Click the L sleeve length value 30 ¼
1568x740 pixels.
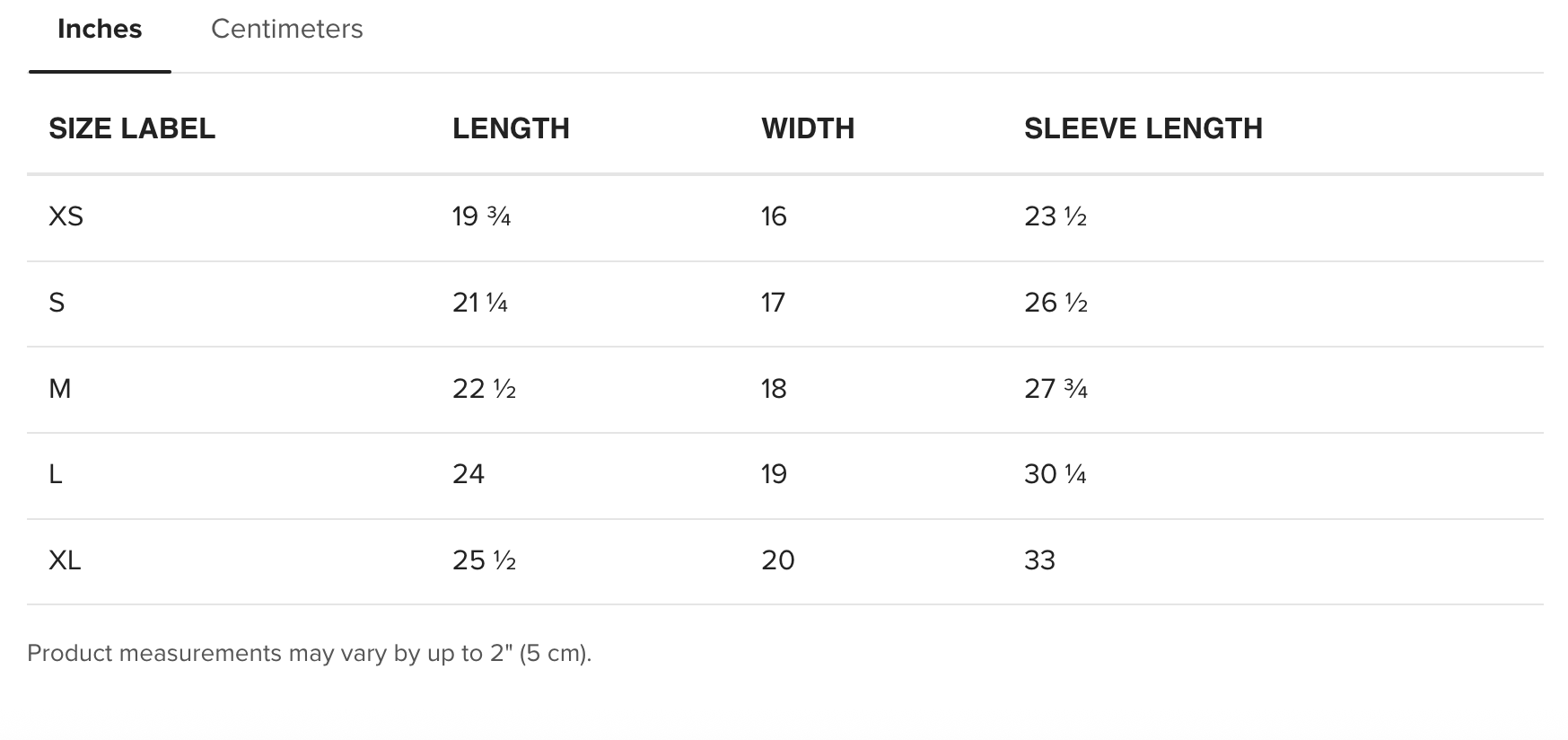[1056, 474]
